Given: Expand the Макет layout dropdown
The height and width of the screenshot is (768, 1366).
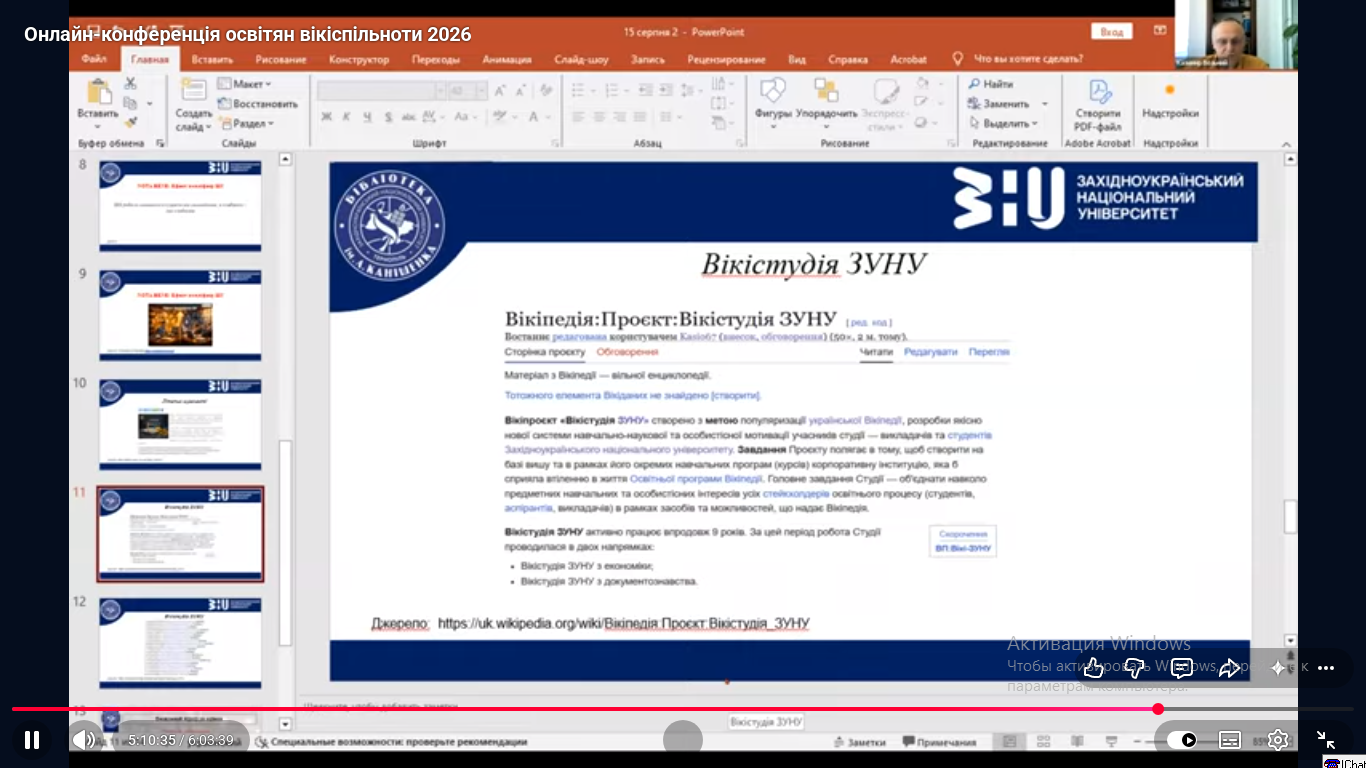Looking at the screenshot, I should pyautogui.click(x=245, y=84).
